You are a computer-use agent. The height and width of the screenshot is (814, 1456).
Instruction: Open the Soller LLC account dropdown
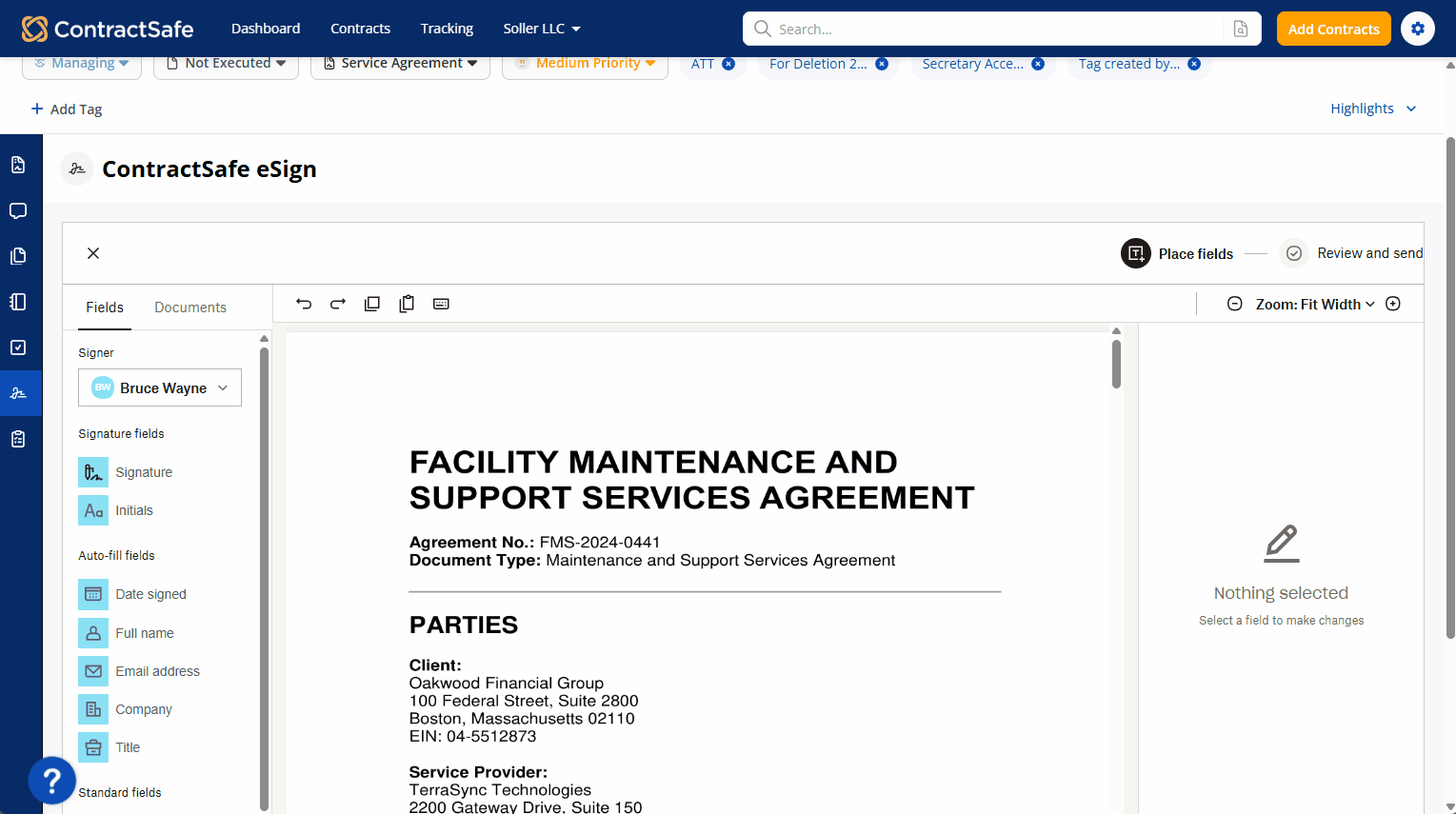tap(542, 29)
